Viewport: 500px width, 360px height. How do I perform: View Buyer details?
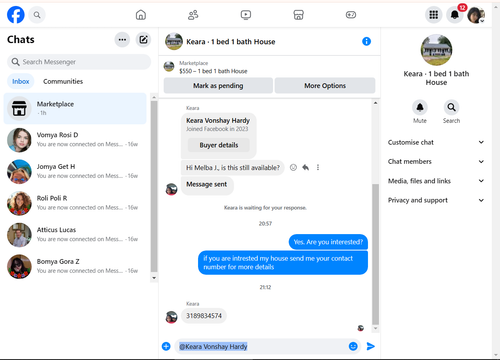219,145
